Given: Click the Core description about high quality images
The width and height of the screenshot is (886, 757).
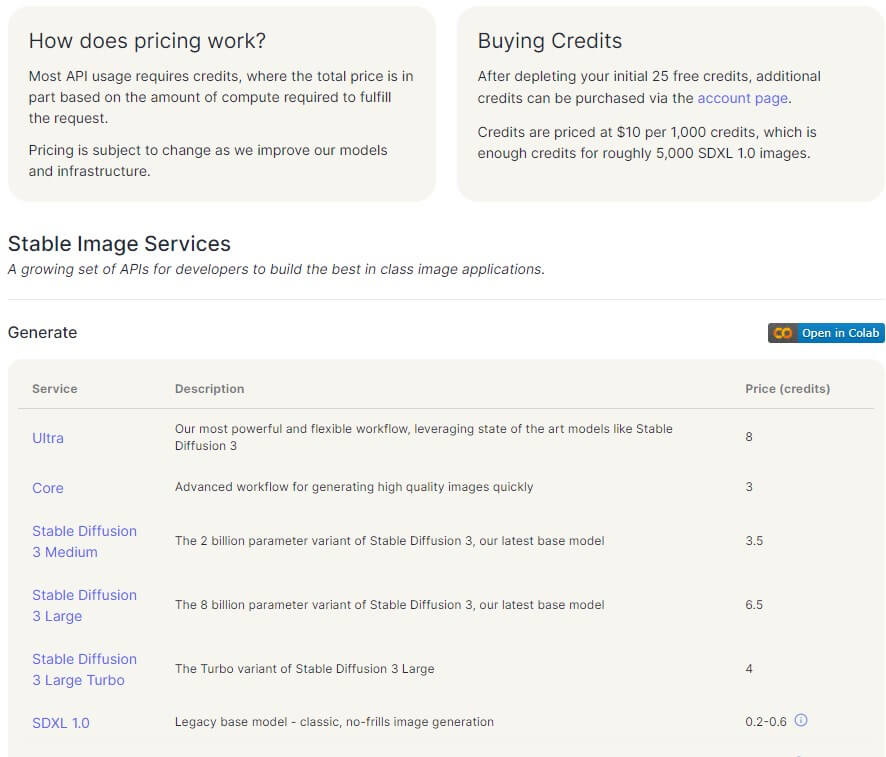Looking at the screenshot, I should [354, 487].
